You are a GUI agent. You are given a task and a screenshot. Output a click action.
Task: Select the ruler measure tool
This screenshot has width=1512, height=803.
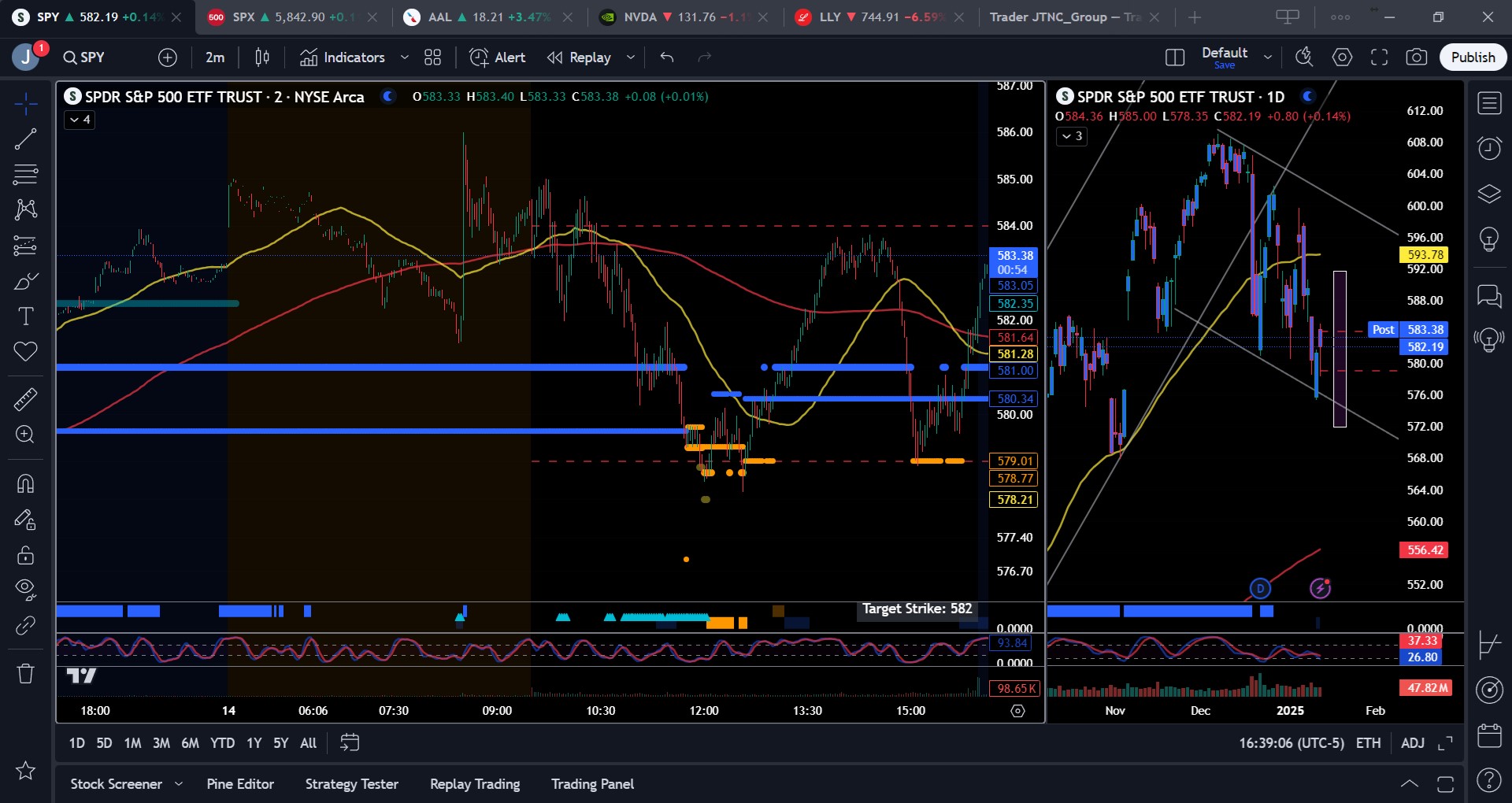point(25,399)
